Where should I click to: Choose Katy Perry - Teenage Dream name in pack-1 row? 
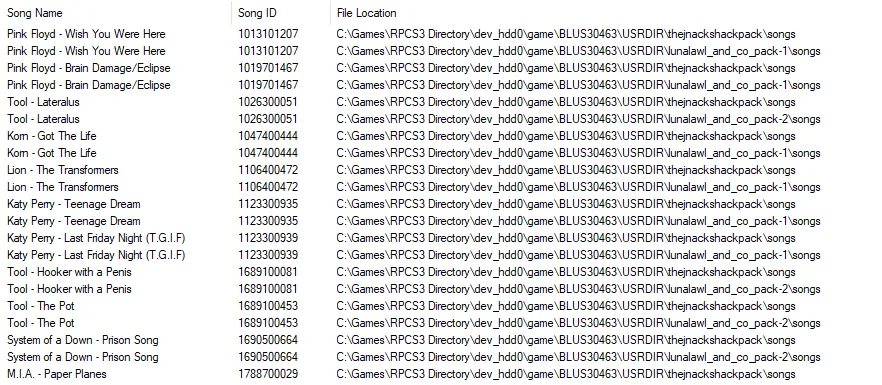pyautogui.click(x=74, y=221)
